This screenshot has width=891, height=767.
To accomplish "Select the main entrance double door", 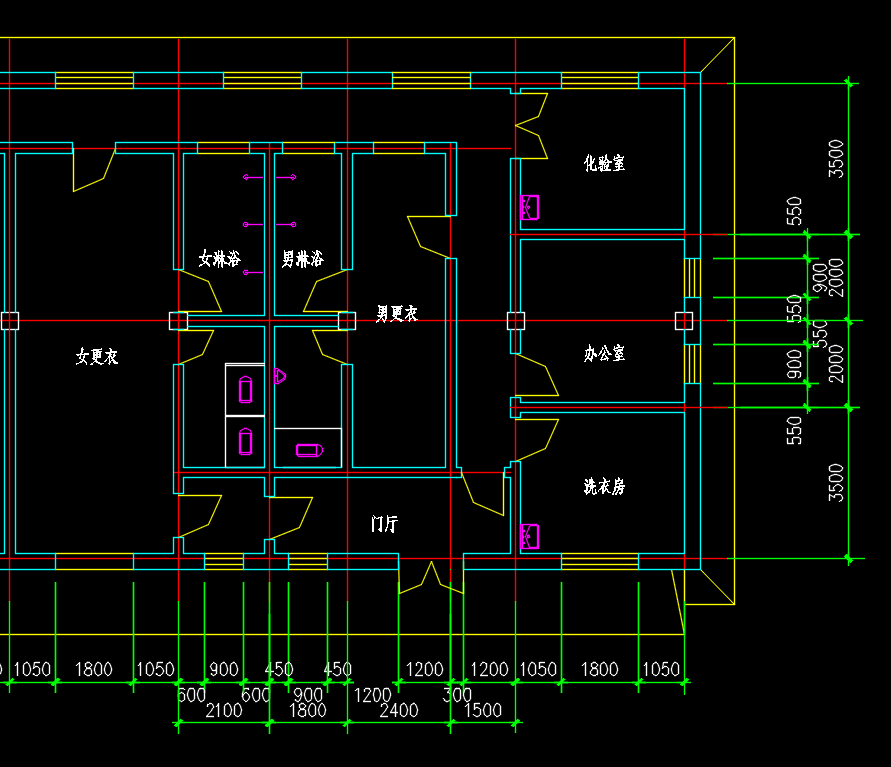I will pos(431,577).
